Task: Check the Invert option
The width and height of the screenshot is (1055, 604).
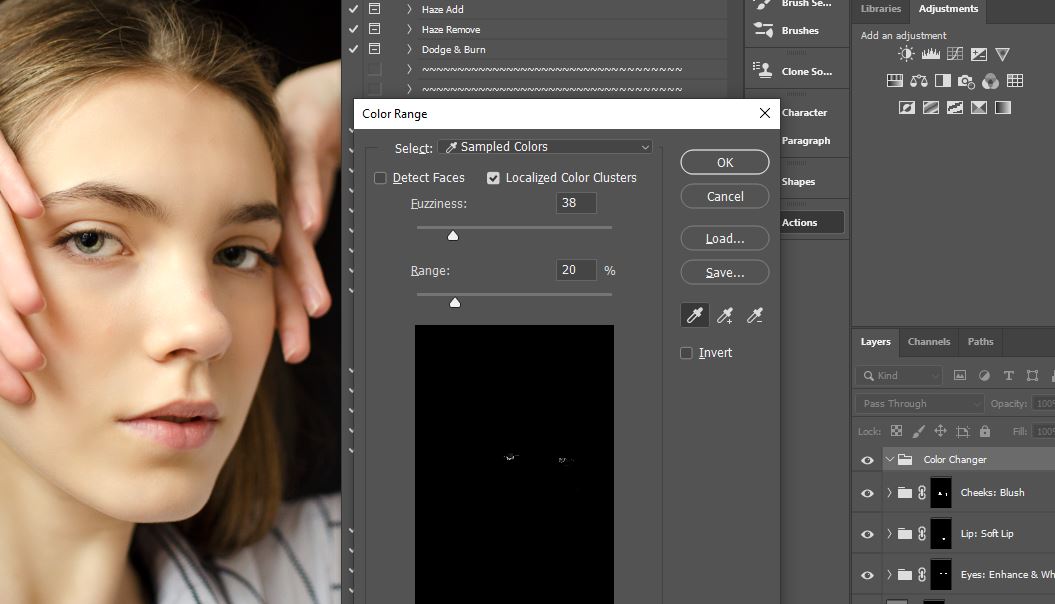Action: point(686,353)
